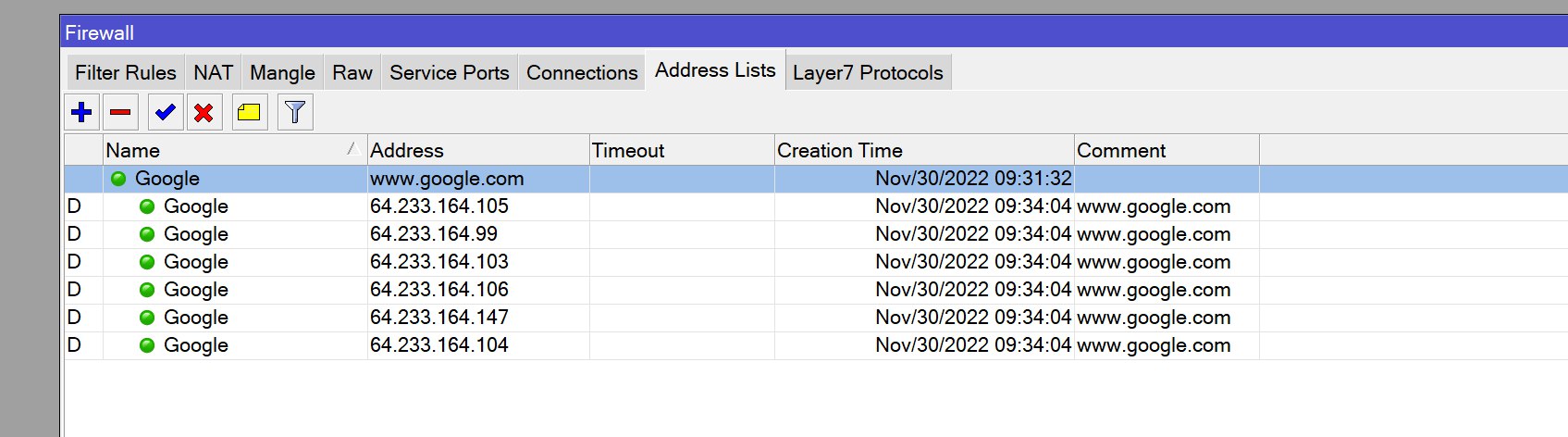The image size is (1568, 437).
Task: Show the Connections tab
Action: tap(582, 72)
